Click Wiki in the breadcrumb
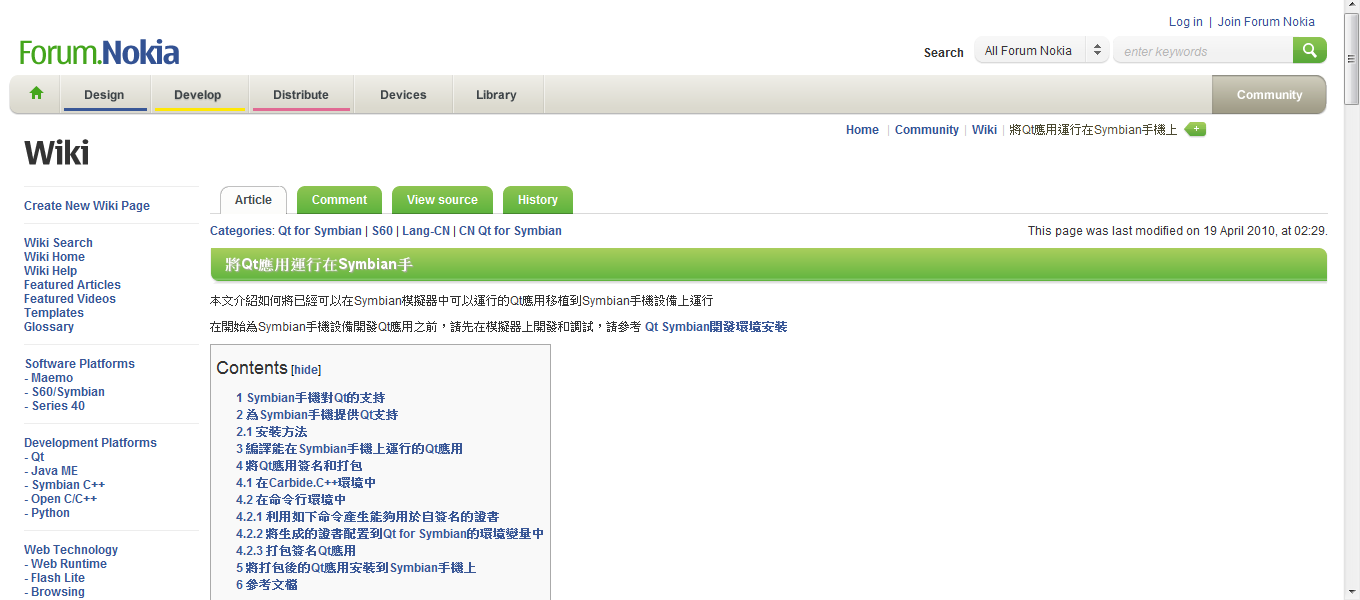1360x600 pixels. [985, 130]
